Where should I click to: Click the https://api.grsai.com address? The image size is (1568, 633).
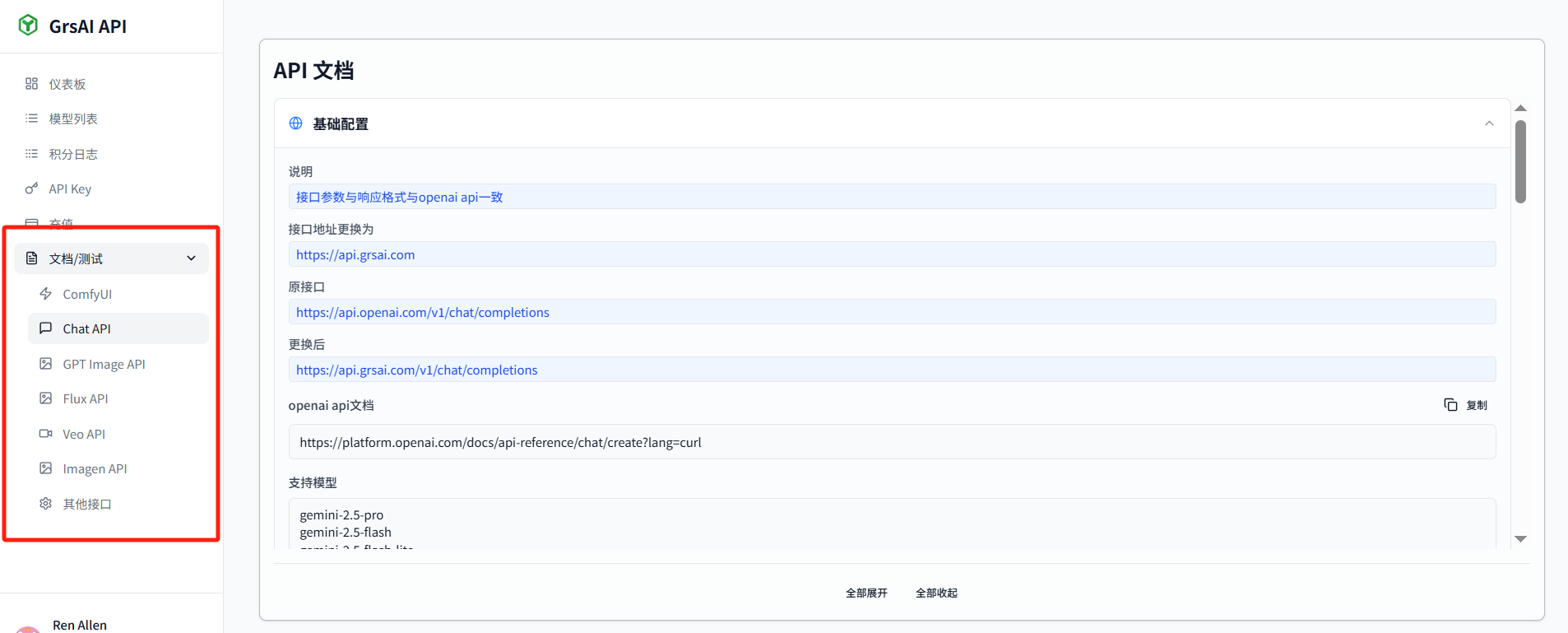pyautogui.click(x=355, y=254)
